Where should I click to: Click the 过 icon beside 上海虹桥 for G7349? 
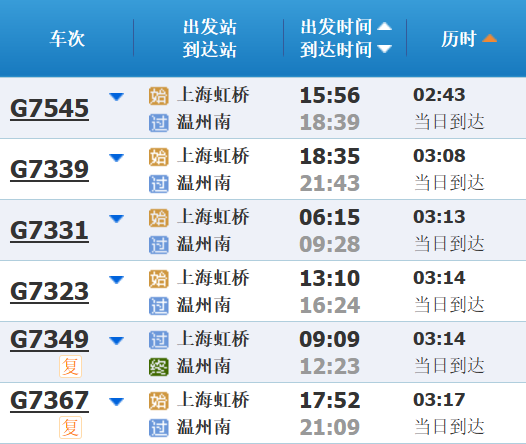(159, 340)
